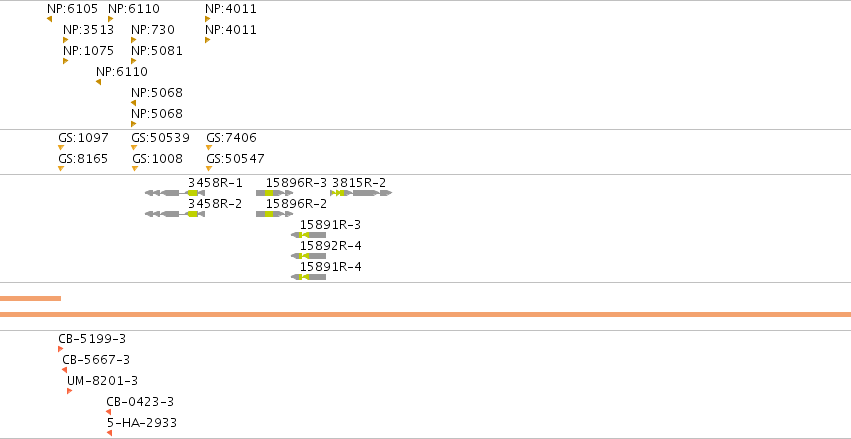Select the right-pointing NP:6110 marker

pos(111,19)
